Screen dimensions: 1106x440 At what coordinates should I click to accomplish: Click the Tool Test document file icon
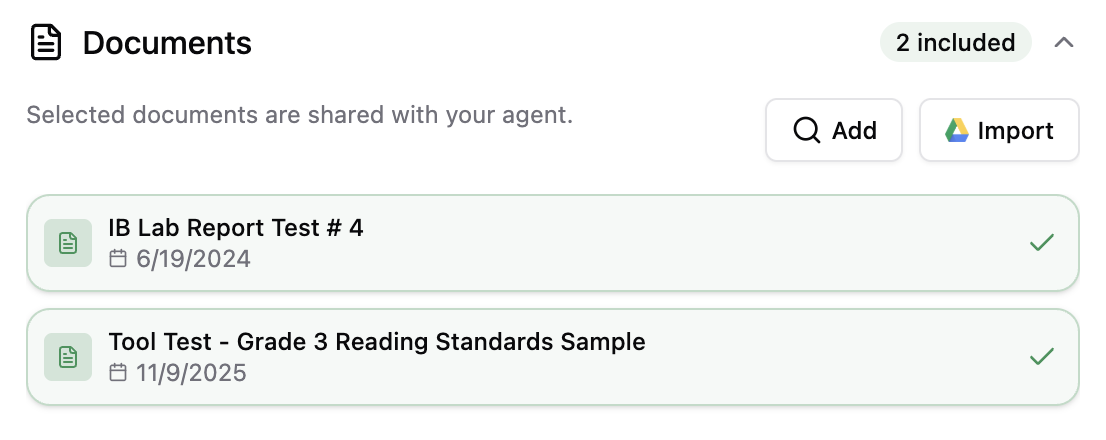click(68, 357)
